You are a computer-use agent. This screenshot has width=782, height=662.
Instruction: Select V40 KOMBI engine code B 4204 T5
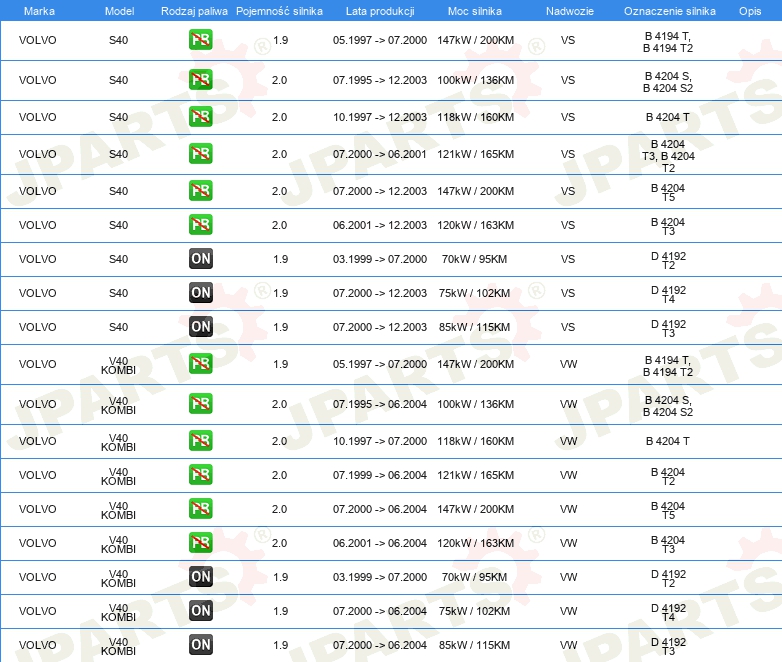(x=668, y=510)
